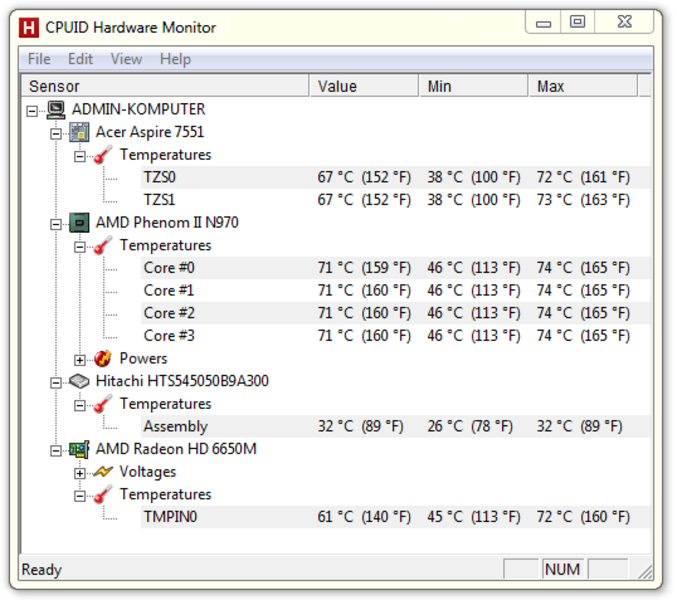Expand the Powers node
The image size is (677, 600).
80,360
